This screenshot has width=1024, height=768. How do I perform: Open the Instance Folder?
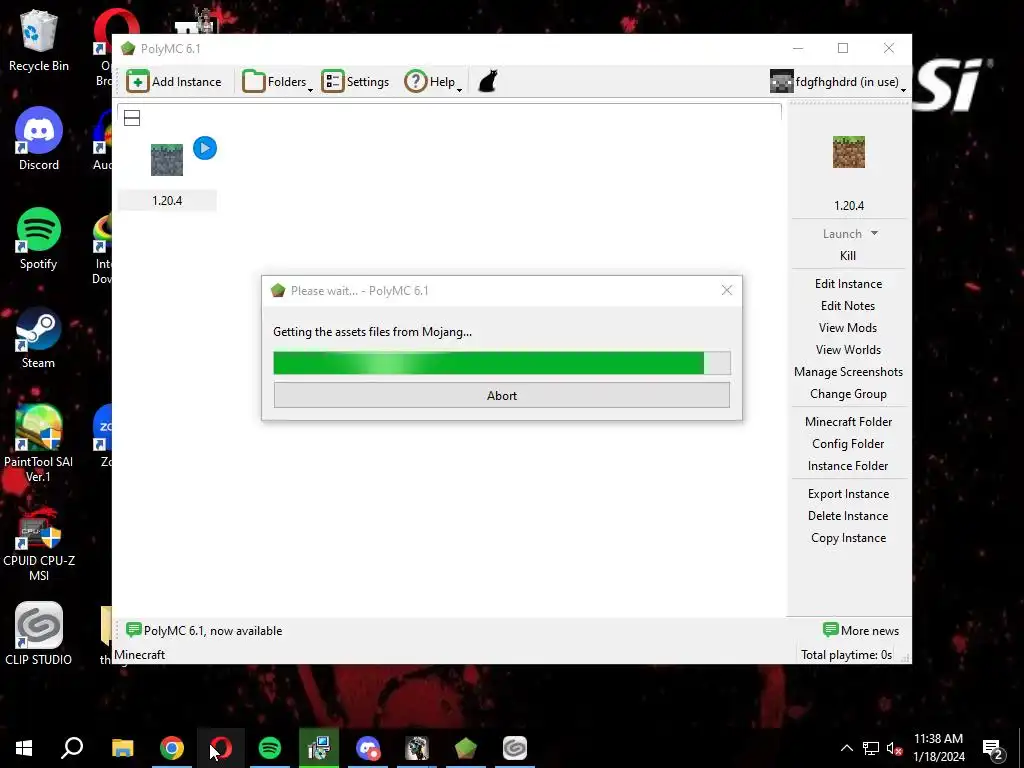pyautogui.click(x=848, y=466)
